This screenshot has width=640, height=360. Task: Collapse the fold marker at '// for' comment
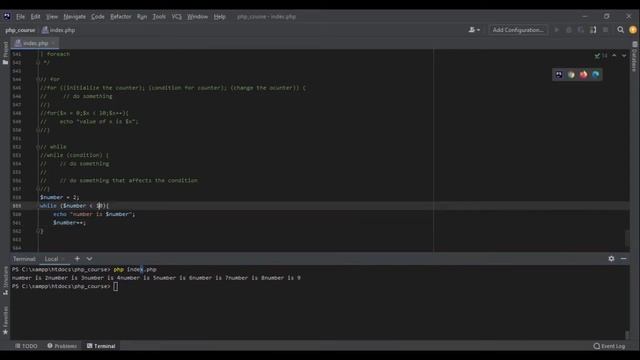tap(38, 79)
